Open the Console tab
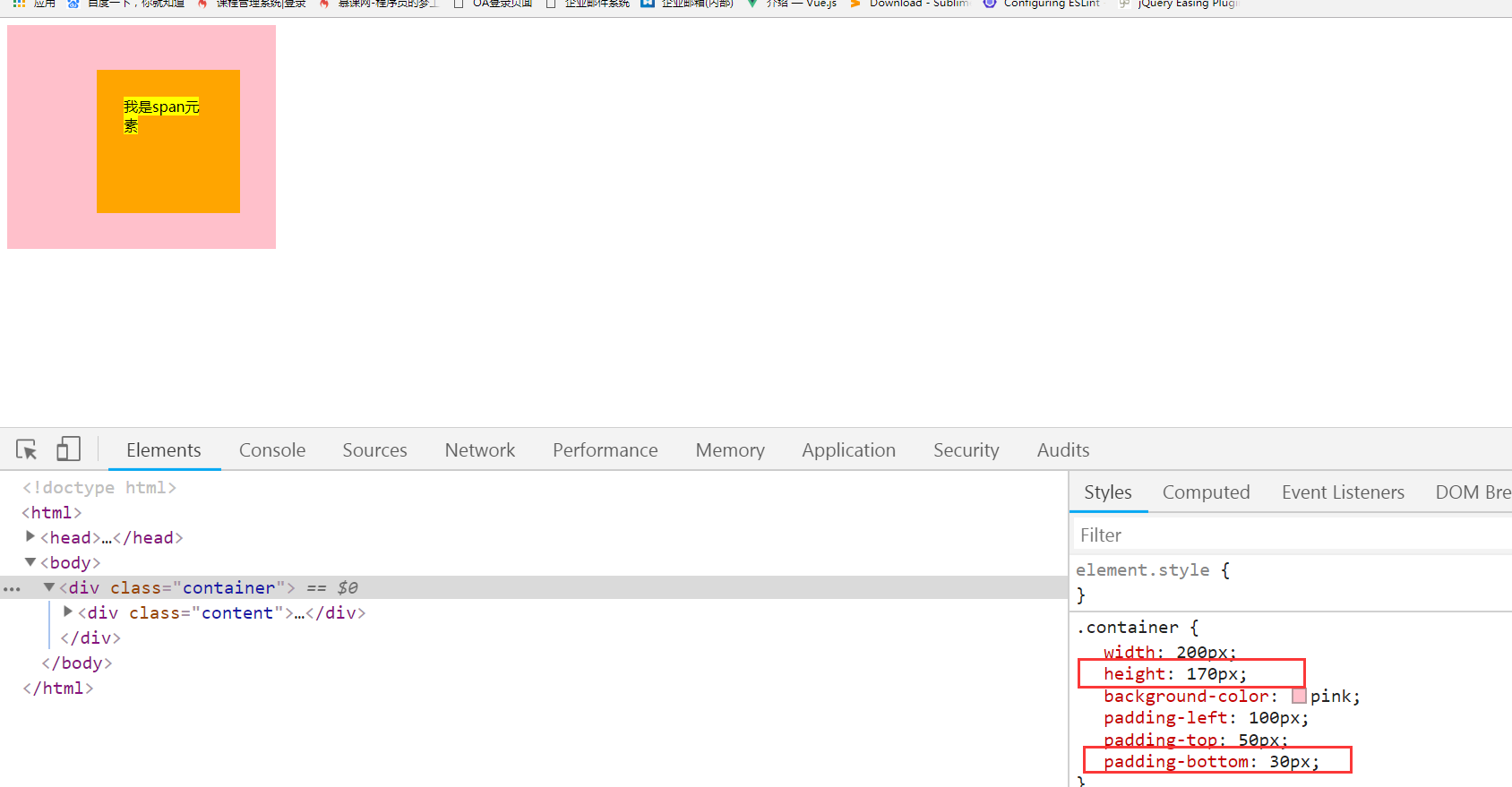The width and height of the screenshot is (1512, 787). 272,449
